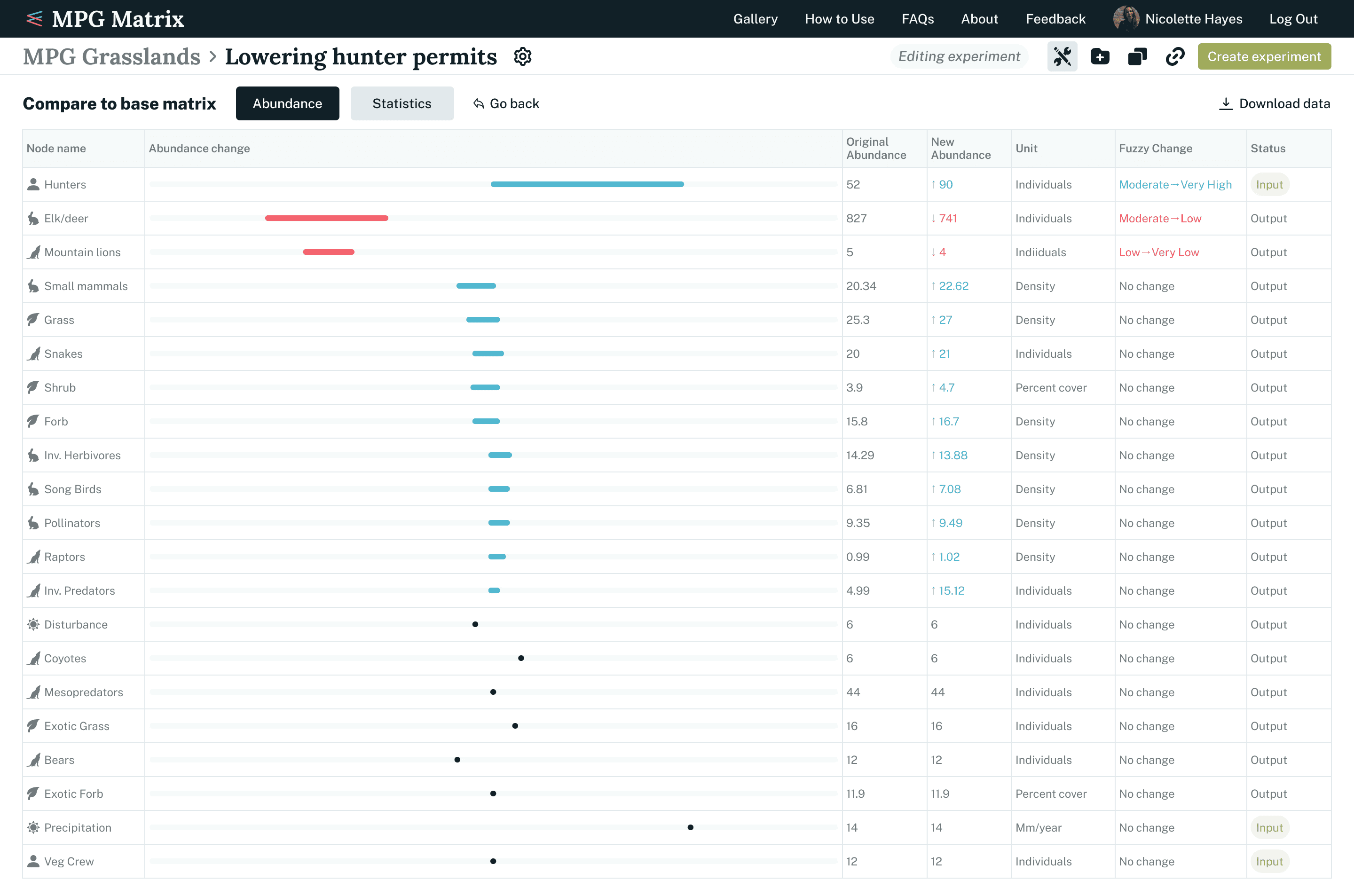The image size is (1354, 896).
Task: Copy the experiment link icon
Action: (x=1174, y=56)
